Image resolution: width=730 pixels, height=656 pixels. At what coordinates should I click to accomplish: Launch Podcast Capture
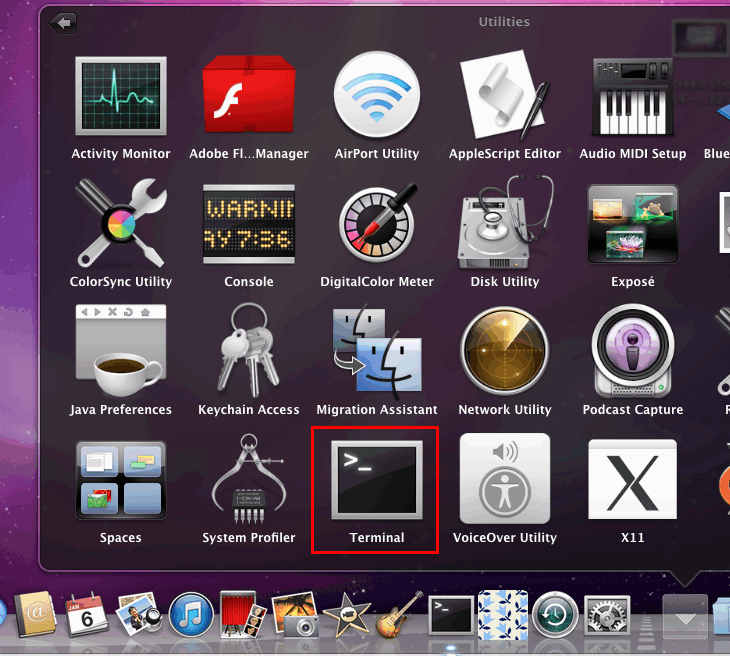[633, 351]
